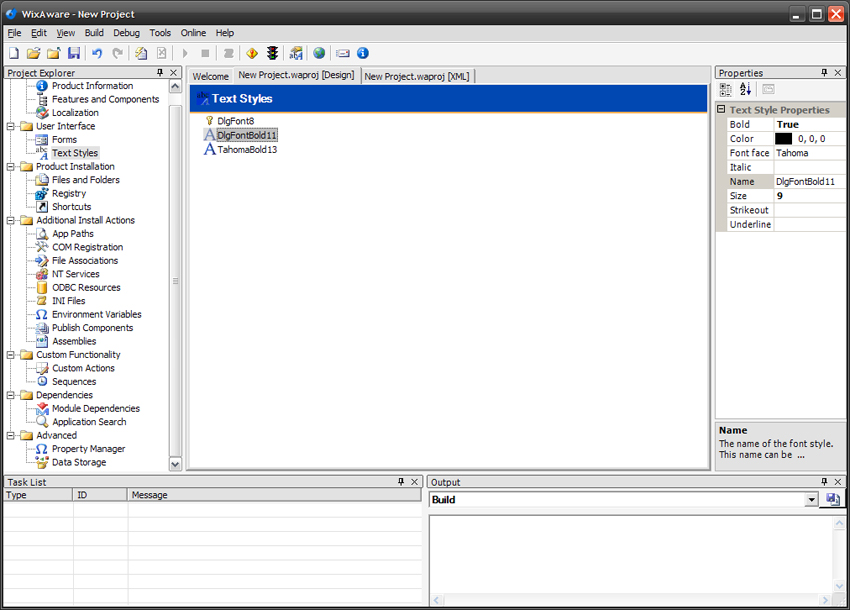Collapse the Dependencies folder
Image resolution: width=850 pixels, height=610 pixels.
click(x=10, y=395)
